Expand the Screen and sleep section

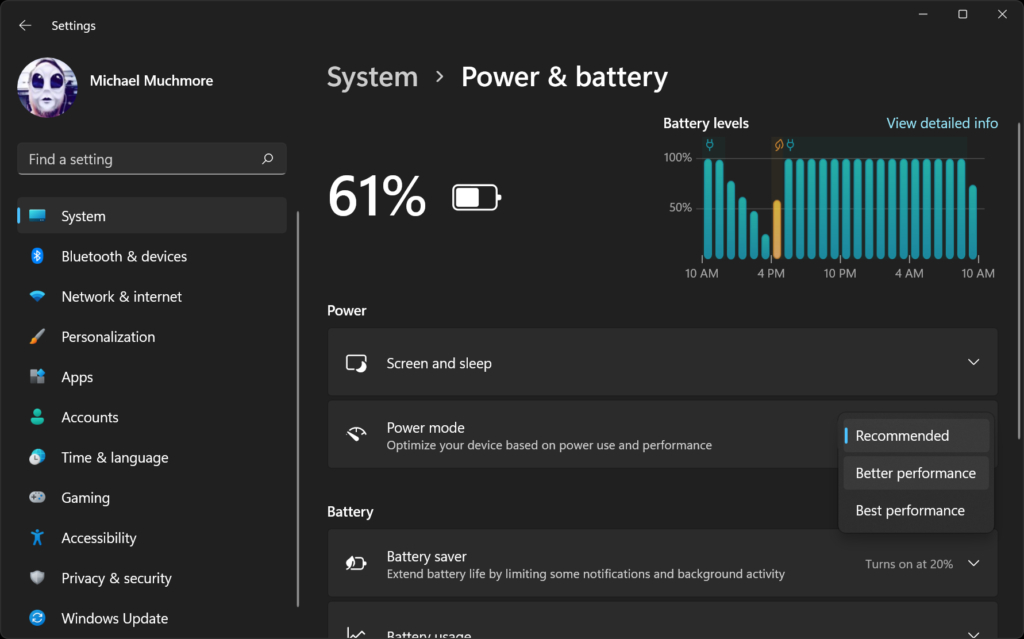point(973,362)
